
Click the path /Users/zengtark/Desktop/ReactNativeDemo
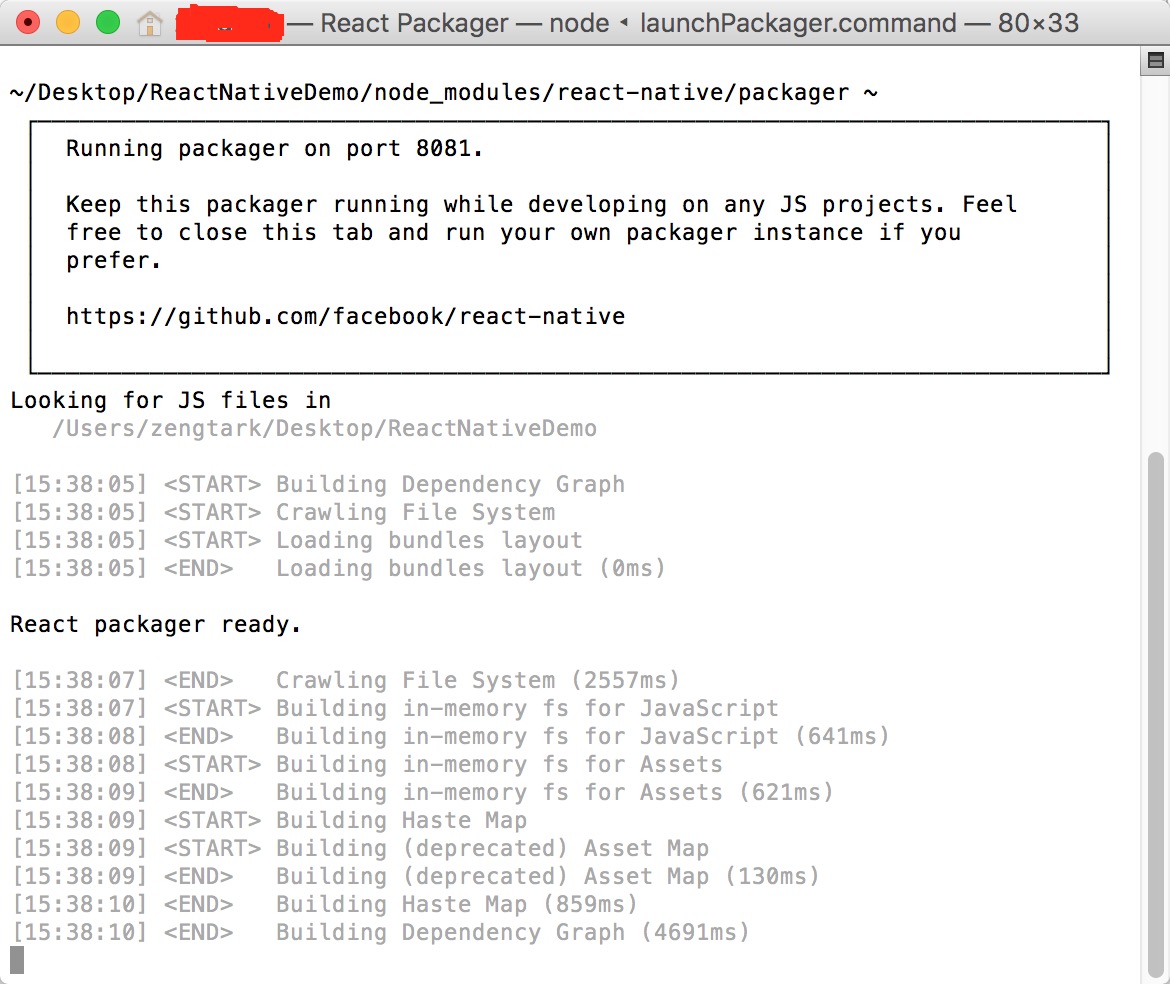[325, 428]
